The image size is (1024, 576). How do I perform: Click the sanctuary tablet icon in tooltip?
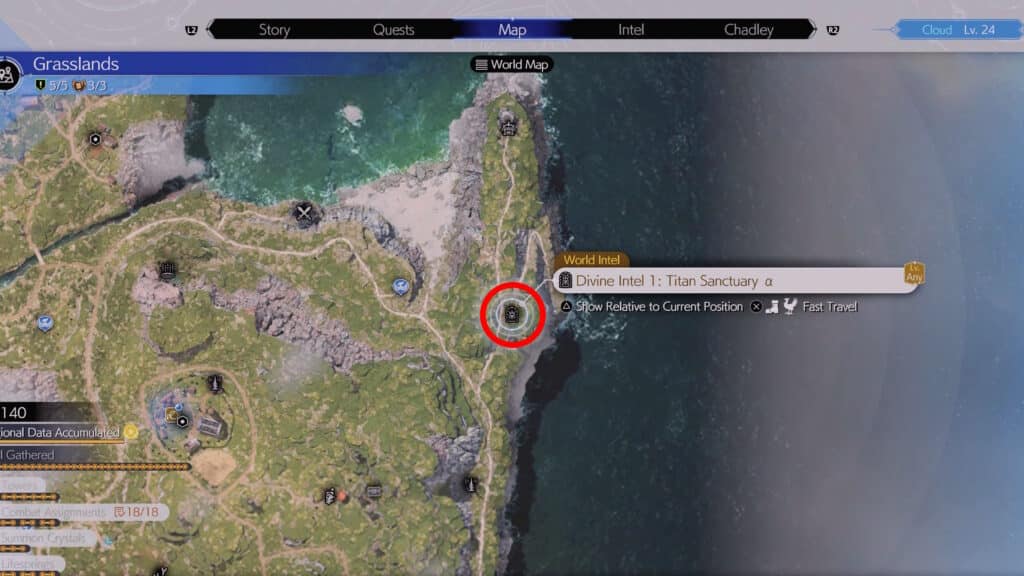pyautogui.click(x=566, y=281)
